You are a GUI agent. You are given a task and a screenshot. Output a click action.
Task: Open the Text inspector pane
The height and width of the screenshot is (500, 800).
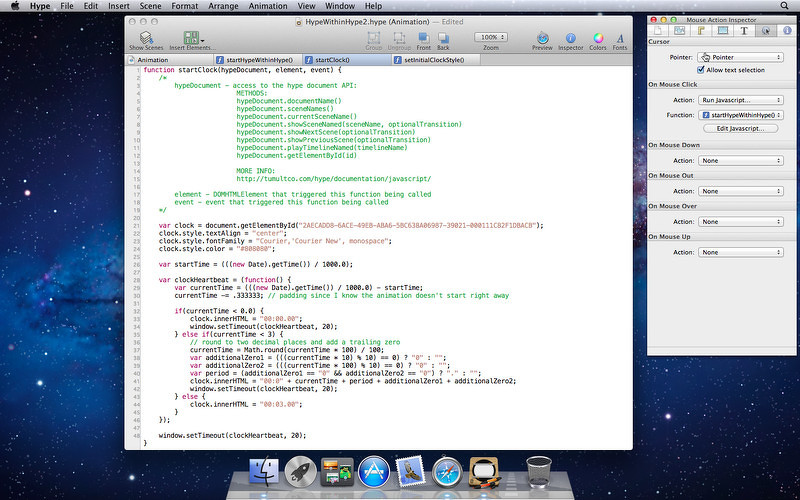coord(744,31)
